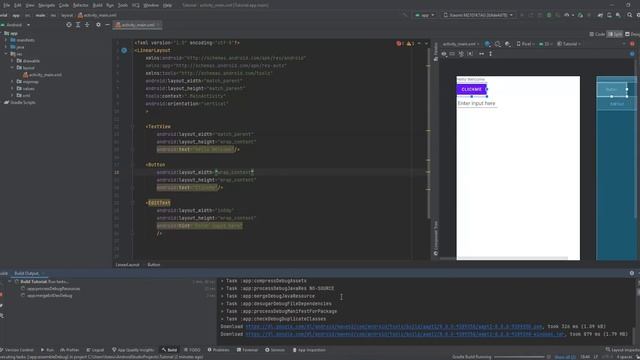Select Gradle Scripts in project tree

click(20, 102)
